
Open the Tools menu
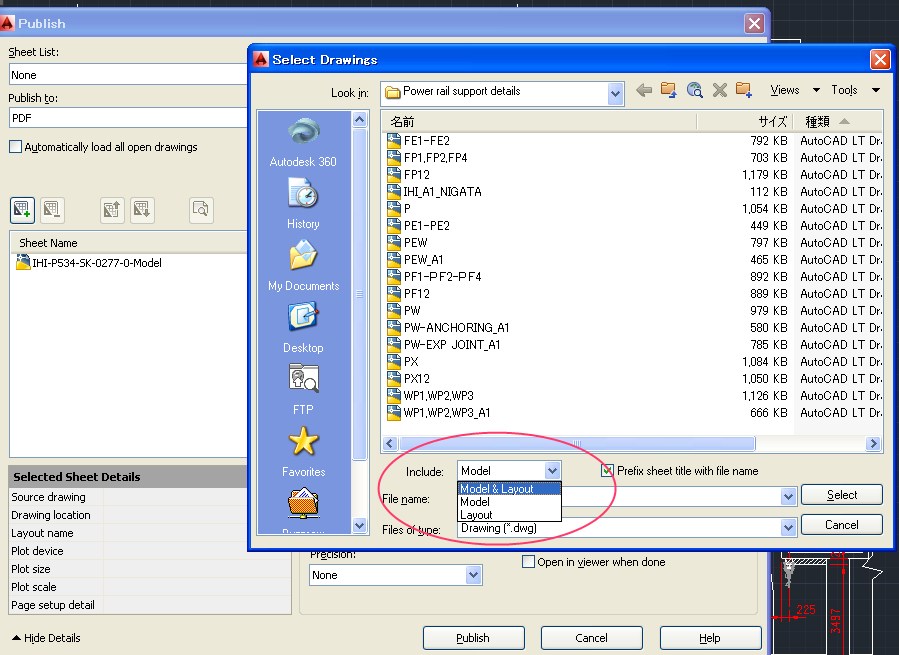tap(846, 89)
